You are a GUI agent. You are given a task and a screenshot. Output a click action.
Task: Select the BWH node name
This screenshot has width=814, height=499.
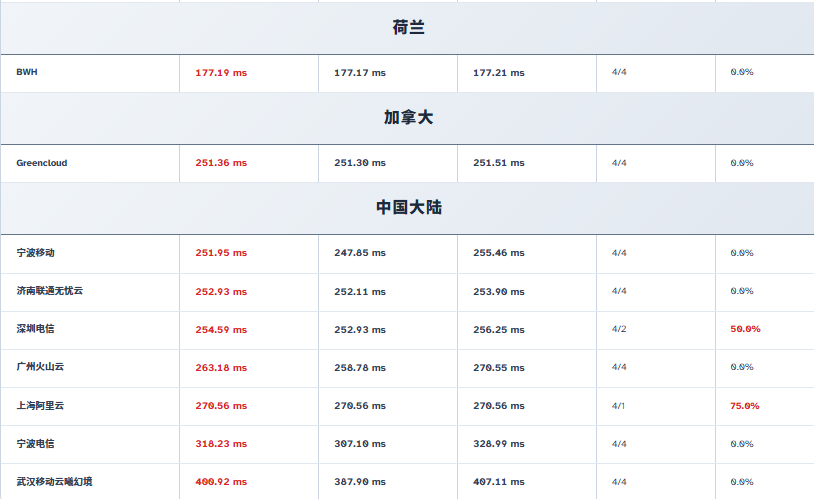point(27,73)
